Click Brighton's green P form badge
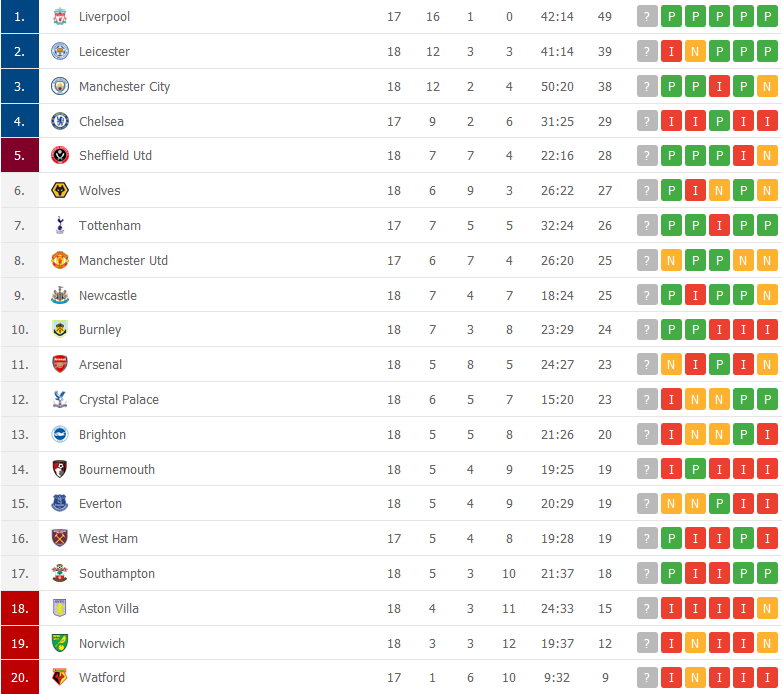The height and width of the screenshot is (694, 782). 743,435
